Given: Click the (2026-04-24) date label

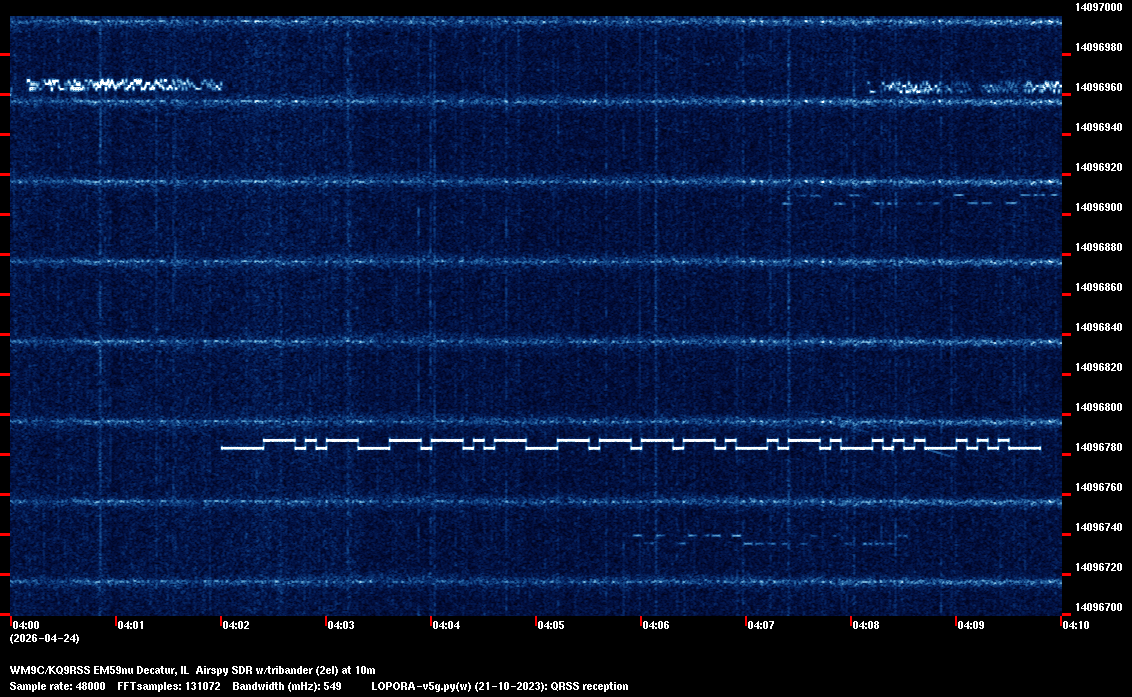Looking at the screenshot, I should pos(44,638).
